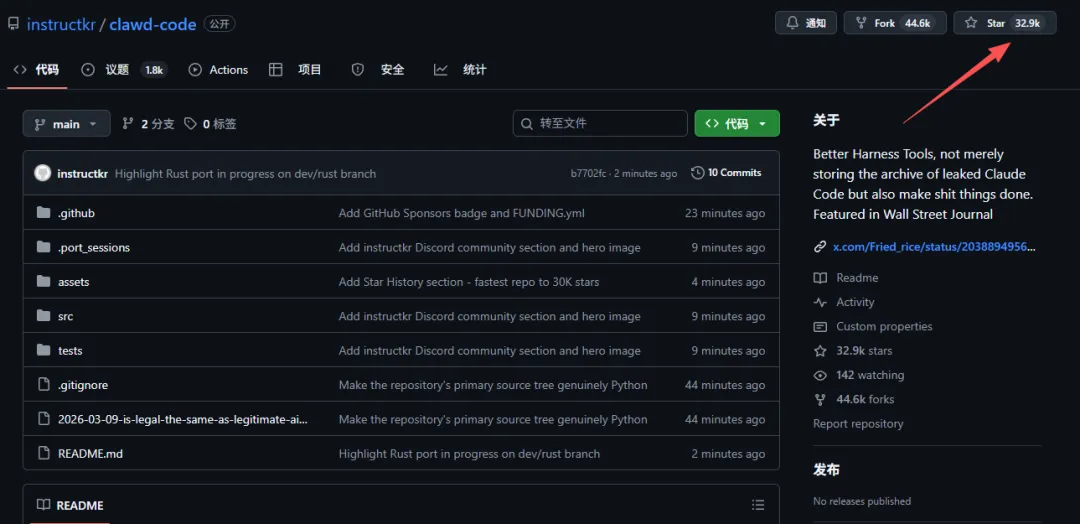Click the Fork repository icon
Screen dimensions: 1080x524
[x=861, y=23]
